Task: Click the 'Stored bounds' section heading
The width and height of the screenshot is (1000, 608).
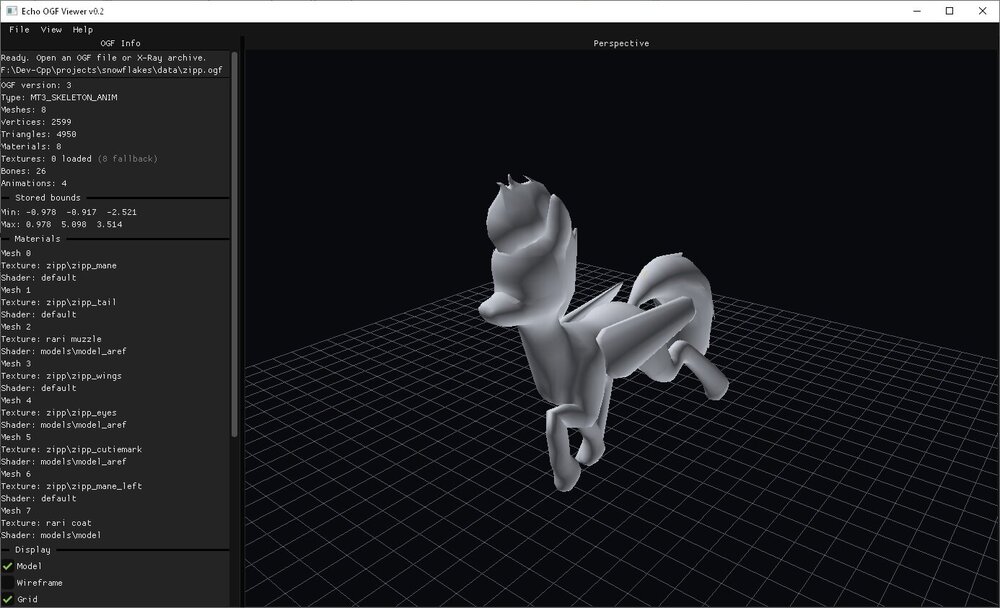Action: click(48, 198)
